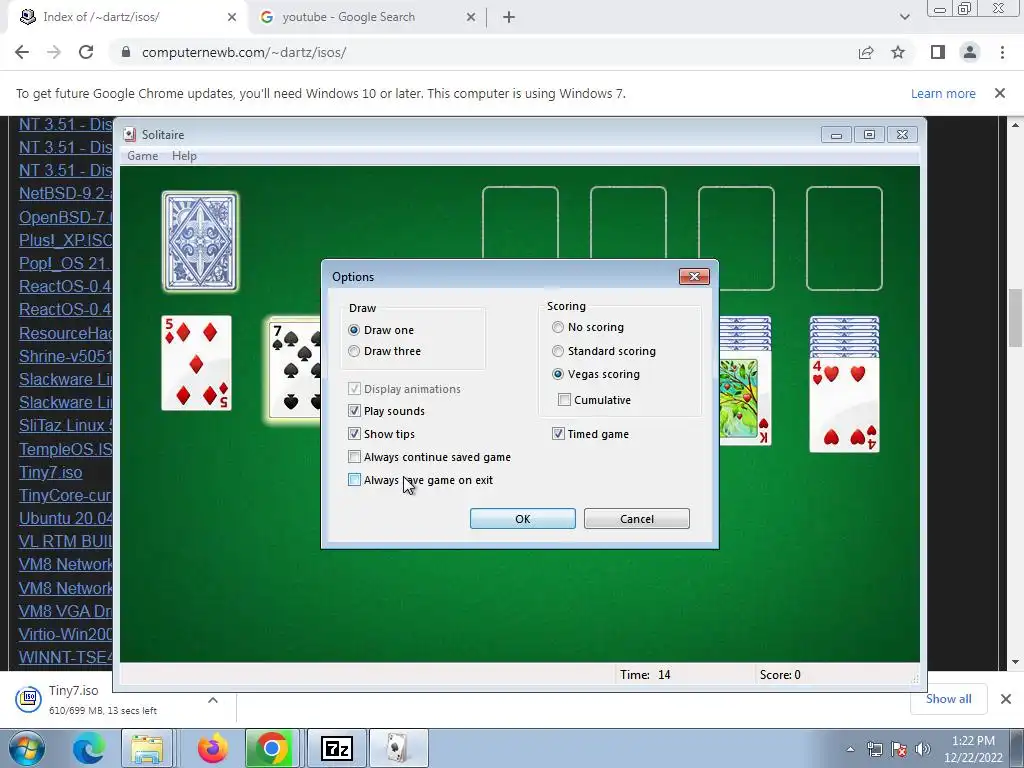Image resolution: width=1024 pixels, height=768 pixels.
Task: Open the Tiny7.iso link
Action: pos(50,472)
